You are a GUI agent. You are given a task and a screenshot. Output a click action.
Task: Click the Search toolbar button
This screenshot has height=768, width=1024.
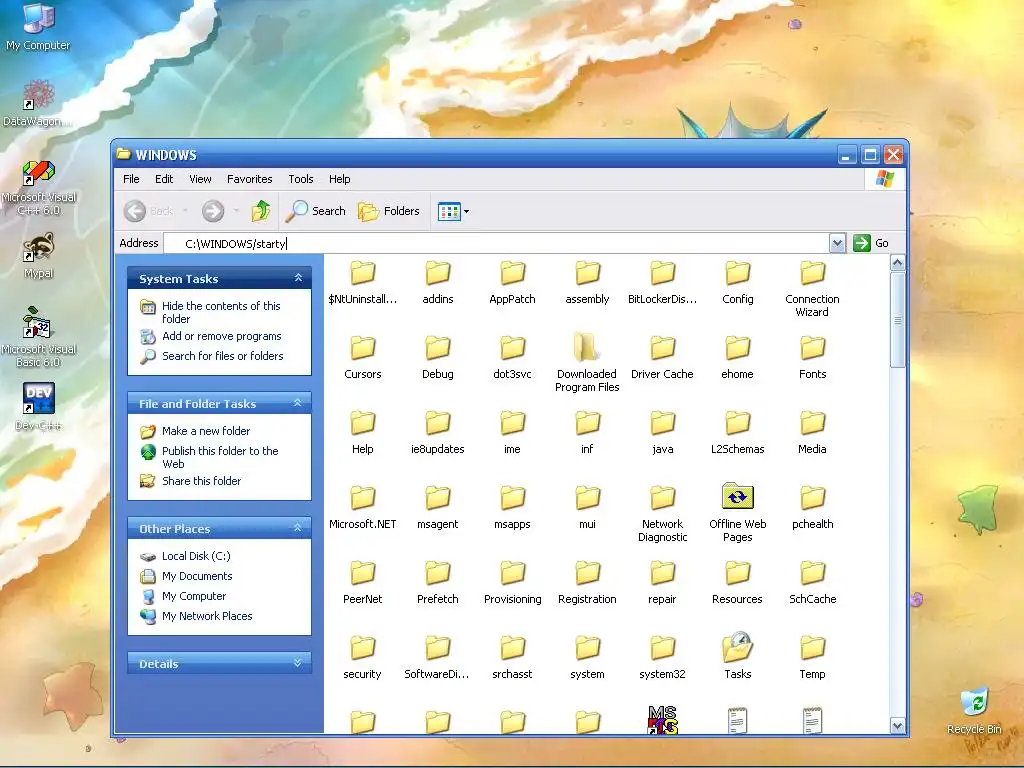[x=316, y=211]
